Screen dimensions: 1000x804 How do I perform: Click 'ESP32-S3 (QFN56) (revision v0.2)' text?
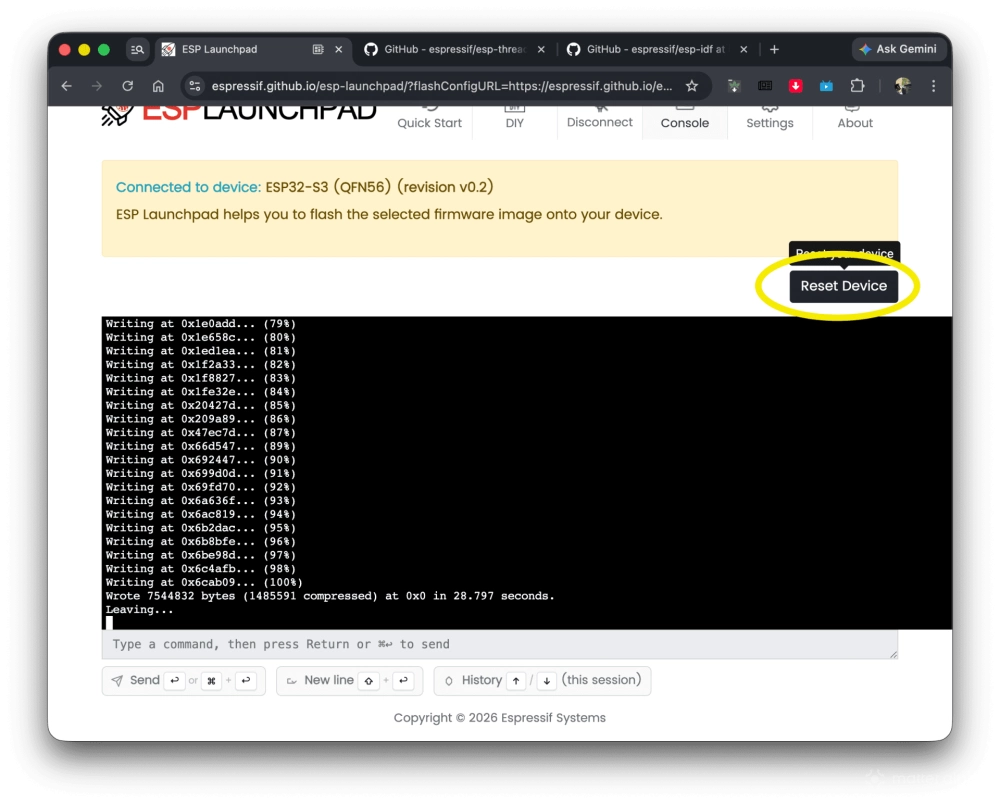379,187
